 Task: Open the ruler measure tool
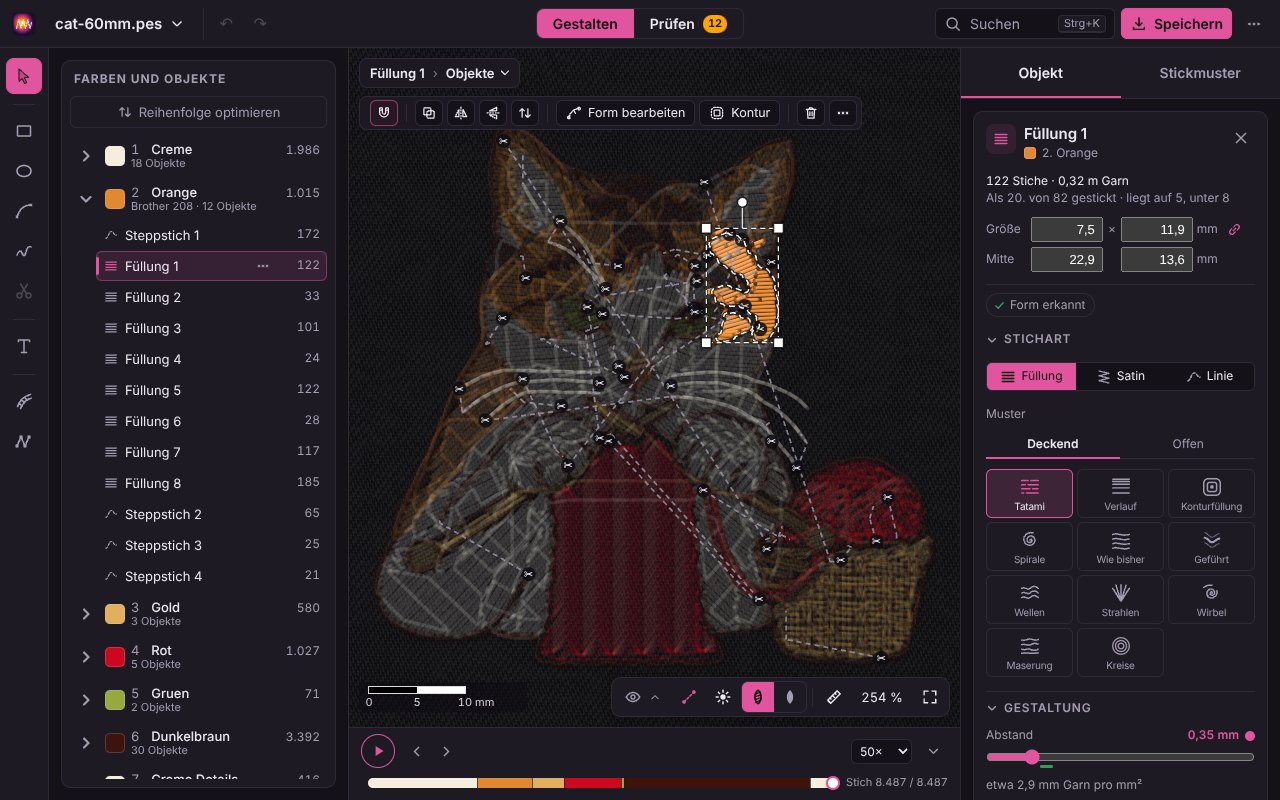tap(834, 698)
